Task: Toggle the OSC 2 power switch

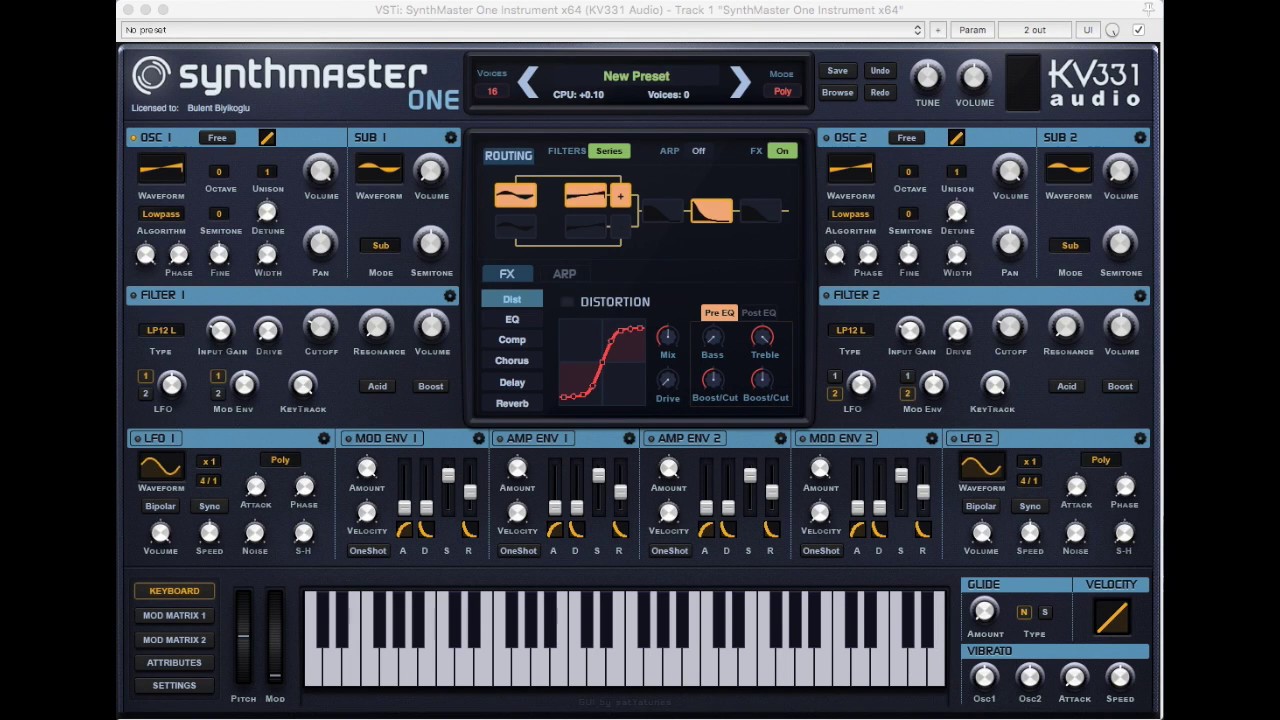Action: coord(824,137)
